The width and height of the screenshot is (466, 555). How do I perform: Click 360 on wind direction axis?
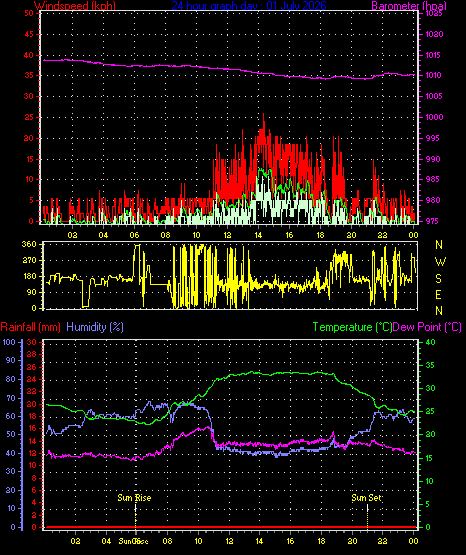tap(29, 244)
